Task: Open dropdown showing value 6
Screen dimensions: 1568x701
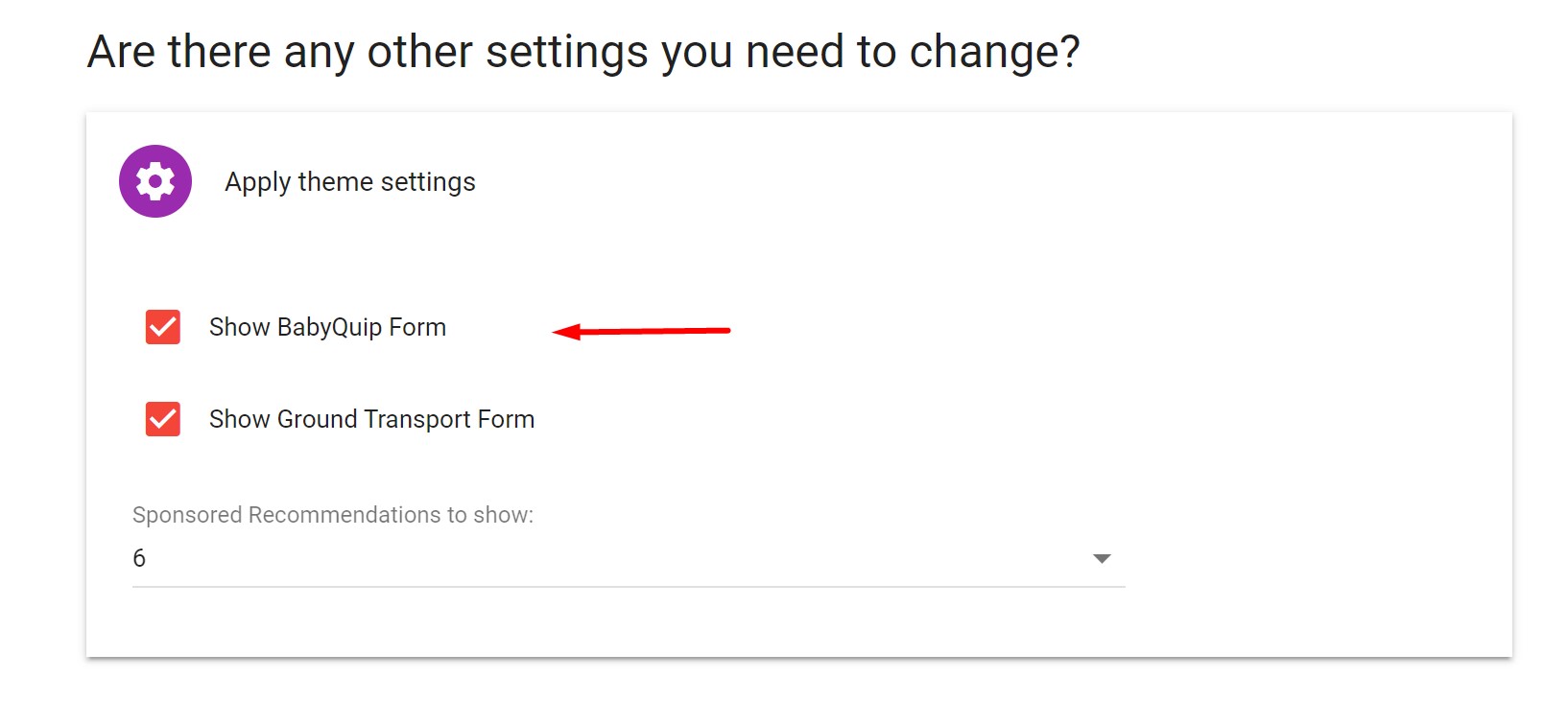Action: pos(629,558)
